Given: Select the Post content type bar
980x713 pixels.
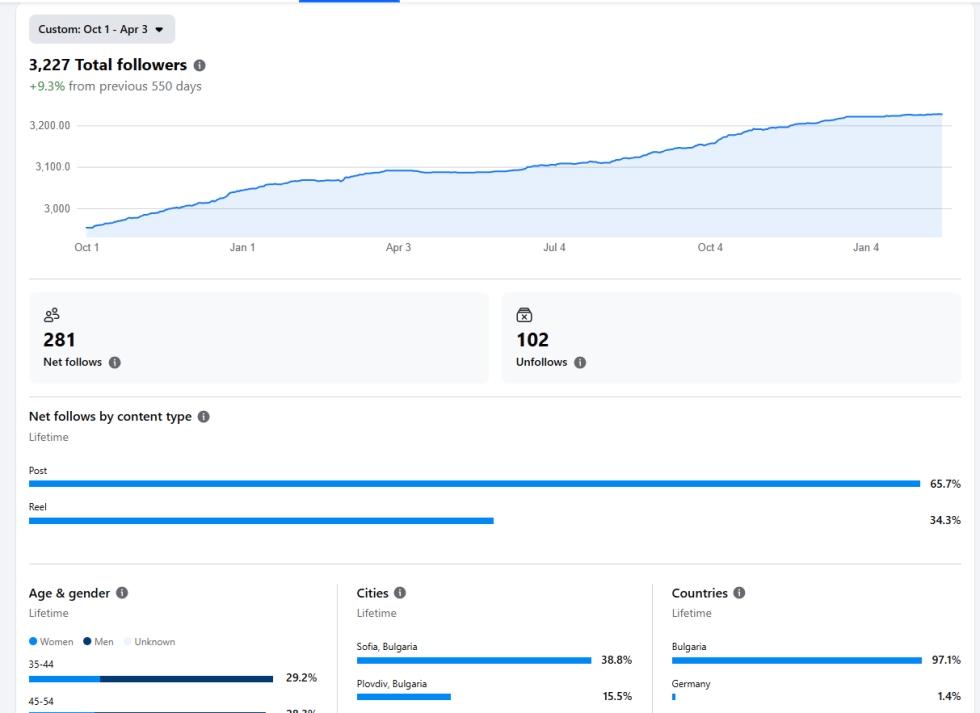Looking at the screenshot, I should pos(474,484).
